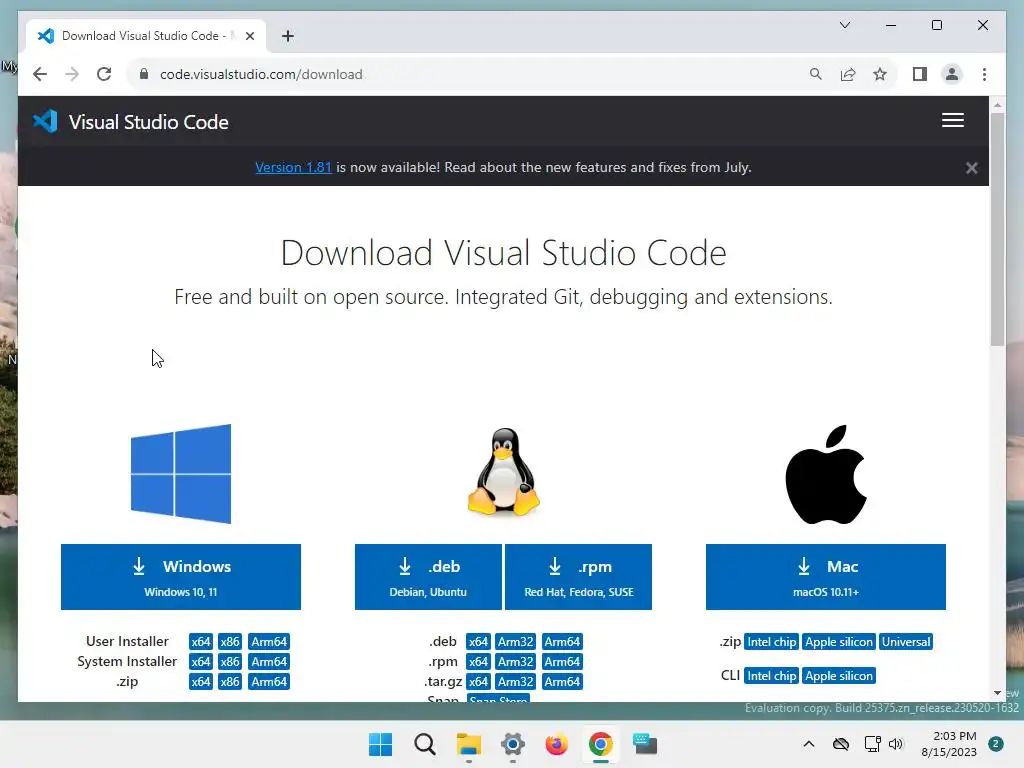Select Mac .zip Universal download
The height and width of the screenshot is (768, 1024).
pyautogui.click(x=906, y=641)
